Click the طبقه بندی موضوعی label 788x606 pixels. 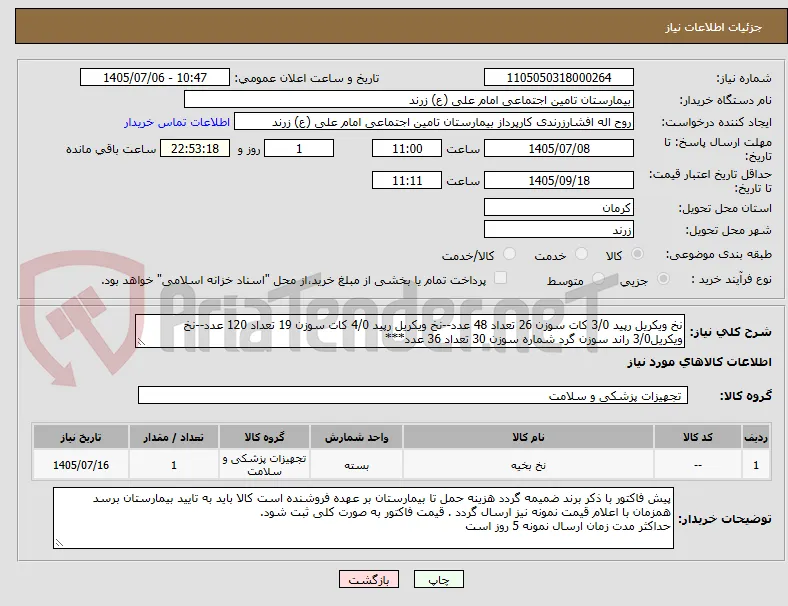tap(719, 254)
